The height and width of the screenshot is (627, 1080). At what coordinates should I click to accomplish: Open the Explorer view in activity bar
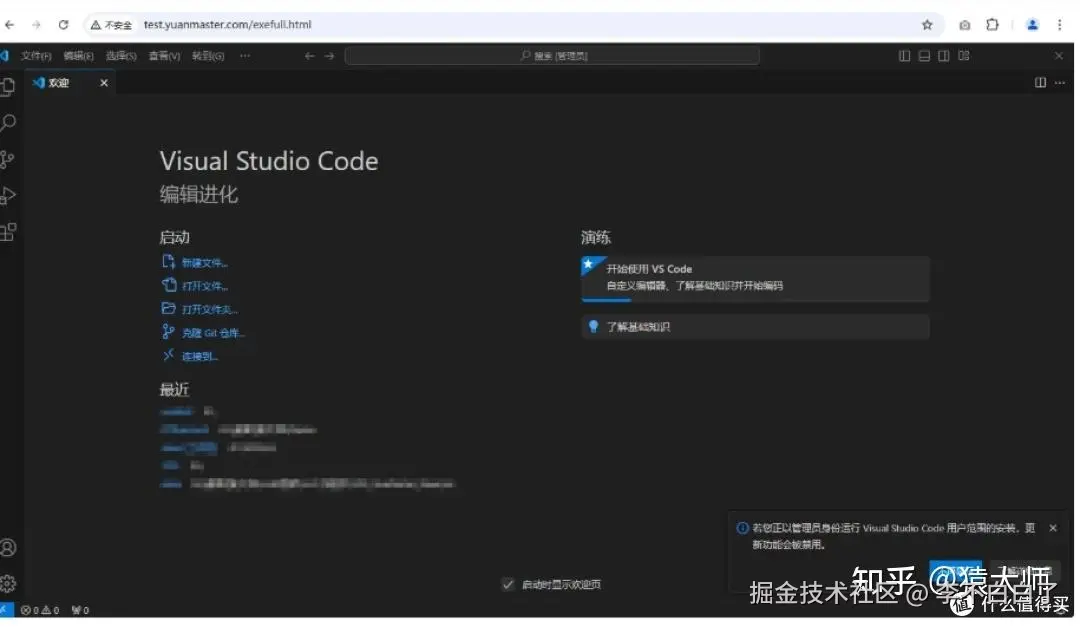coord(8,87)
